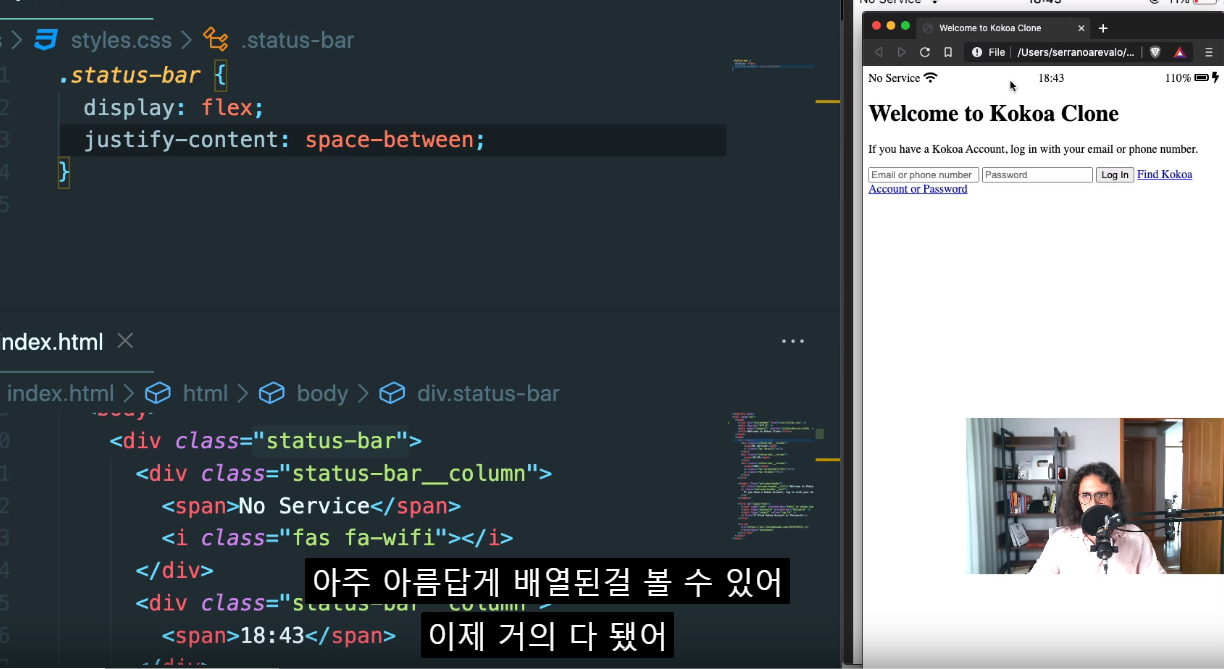
Task: Click the lightning bolt charging icon
Action: (1215, 77)
